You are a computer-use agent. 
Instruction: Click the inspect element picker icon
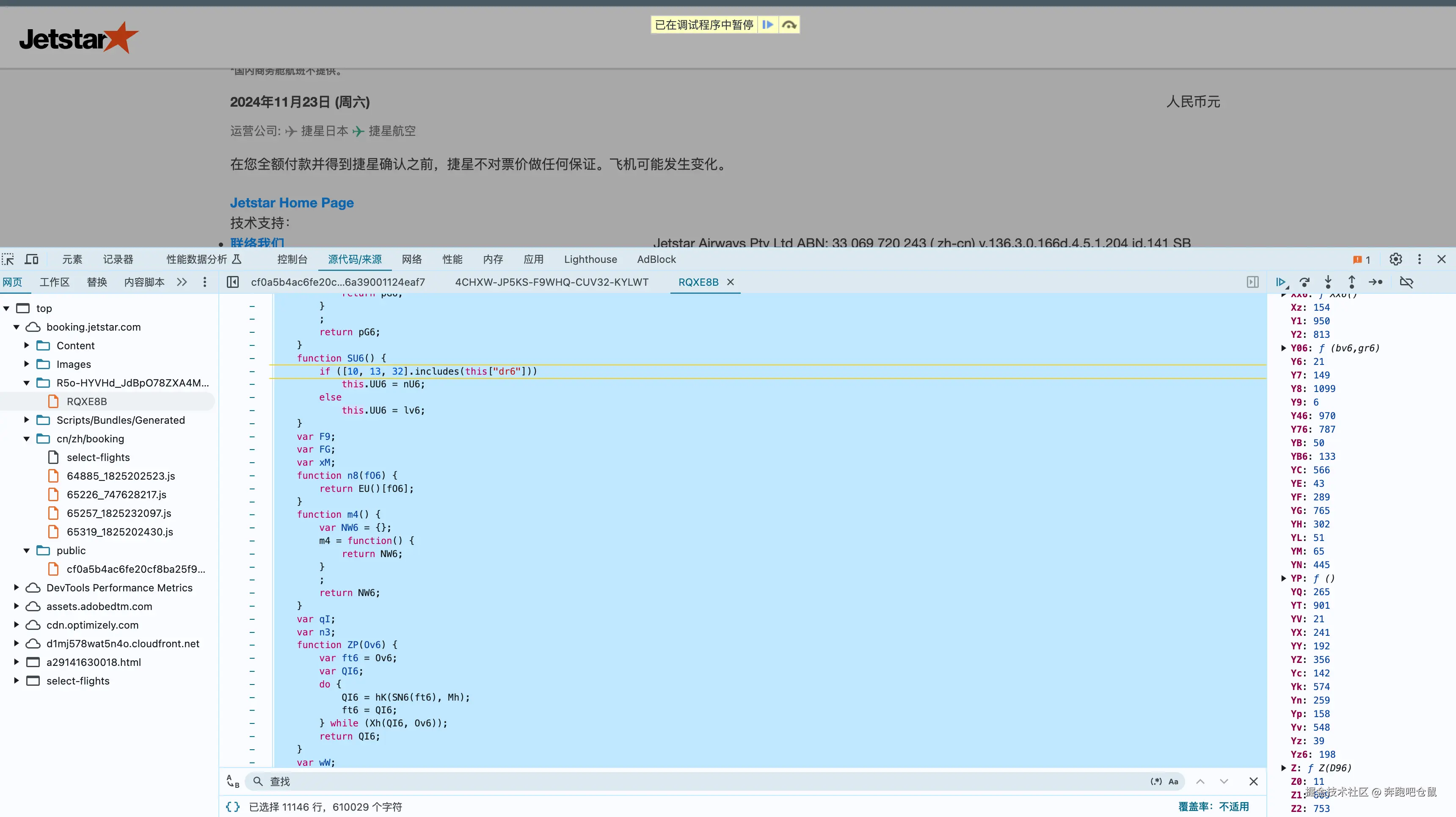(x=8, y=259)
